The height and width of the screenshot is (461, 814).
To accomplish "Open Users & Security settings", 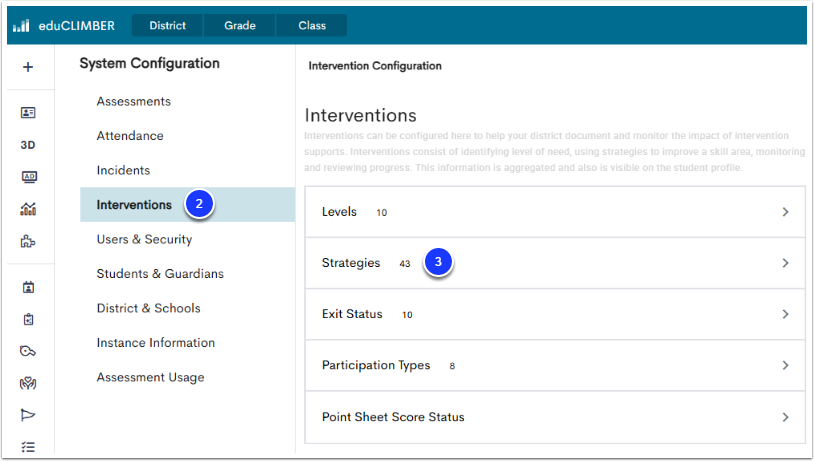I will coord(144,239).
